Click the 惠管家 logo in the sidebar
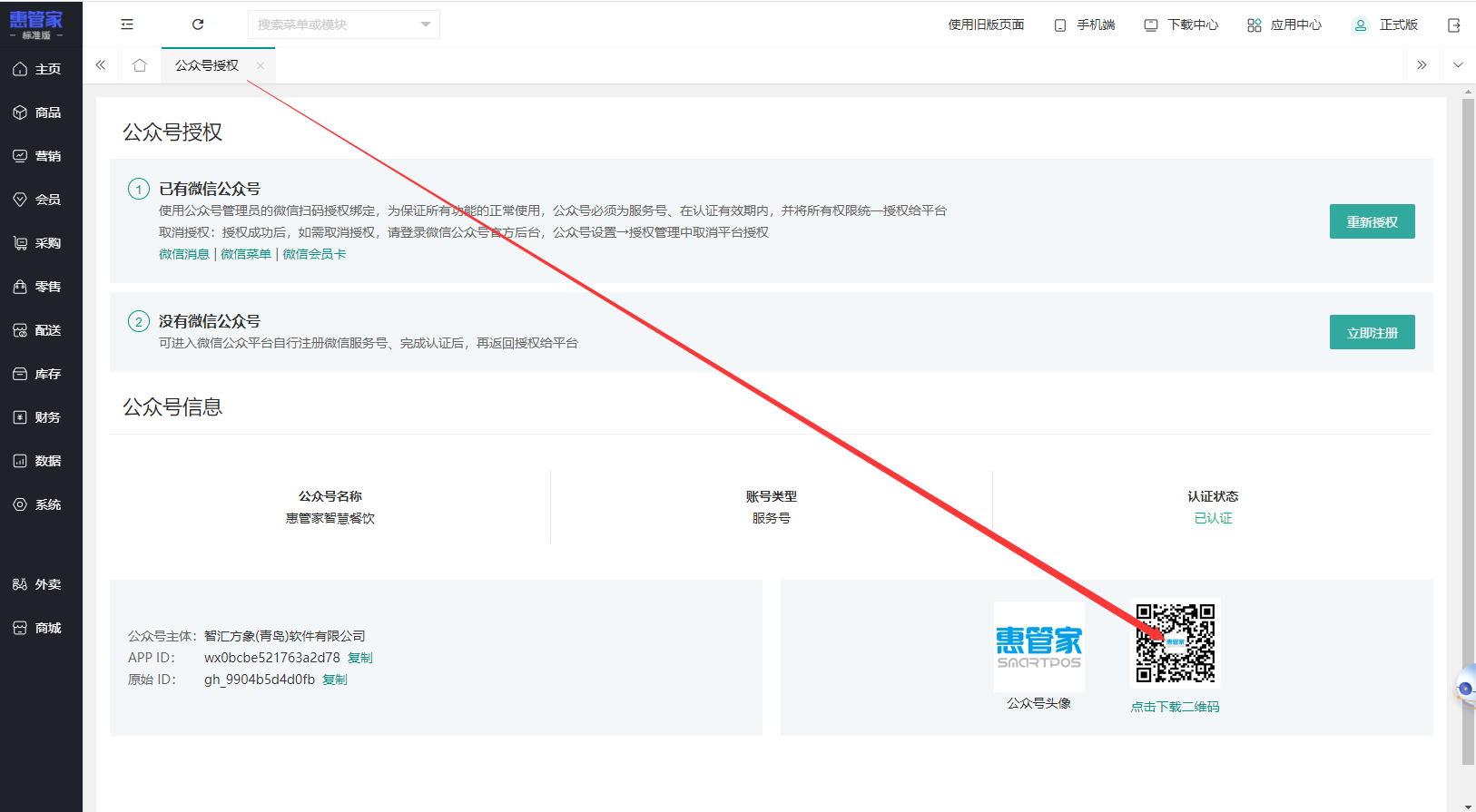This screenshot has width=1476, height=812. pyautogui.click(x=36, y=24)
